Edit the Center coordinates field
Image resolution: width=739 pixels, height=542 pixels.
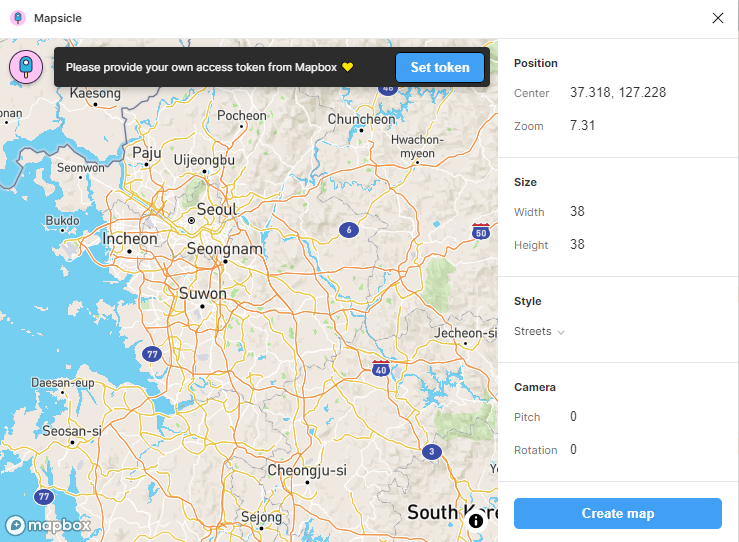point(618,92)
